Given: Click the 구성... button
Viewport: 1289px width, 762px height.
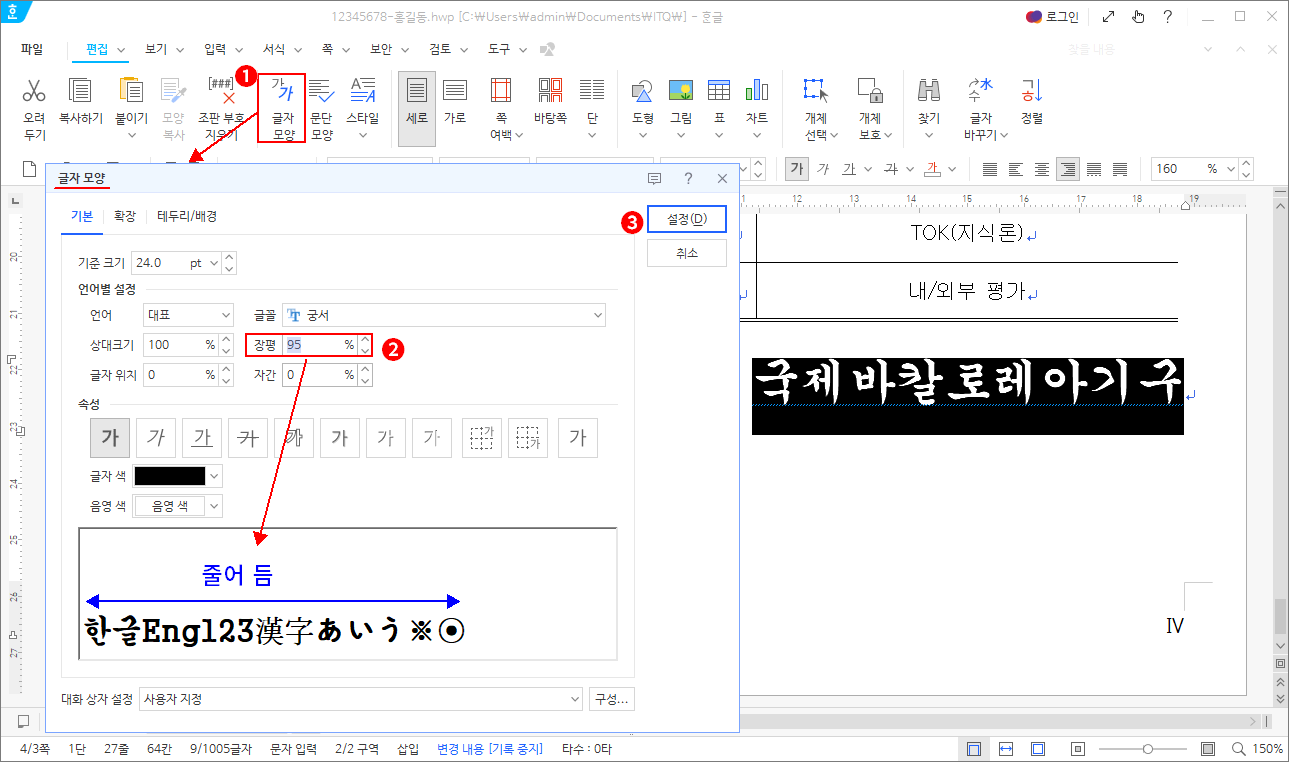Looking at the screenshot, I should pos(611,698).
